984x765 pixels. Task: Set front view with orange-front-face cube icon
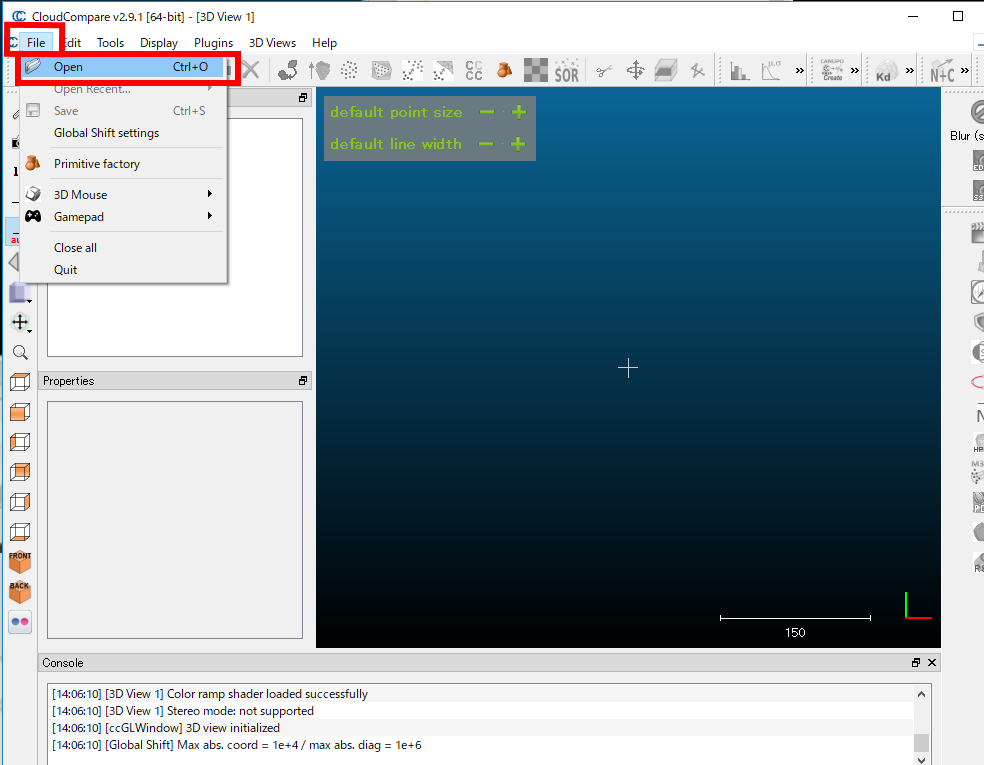20,412
